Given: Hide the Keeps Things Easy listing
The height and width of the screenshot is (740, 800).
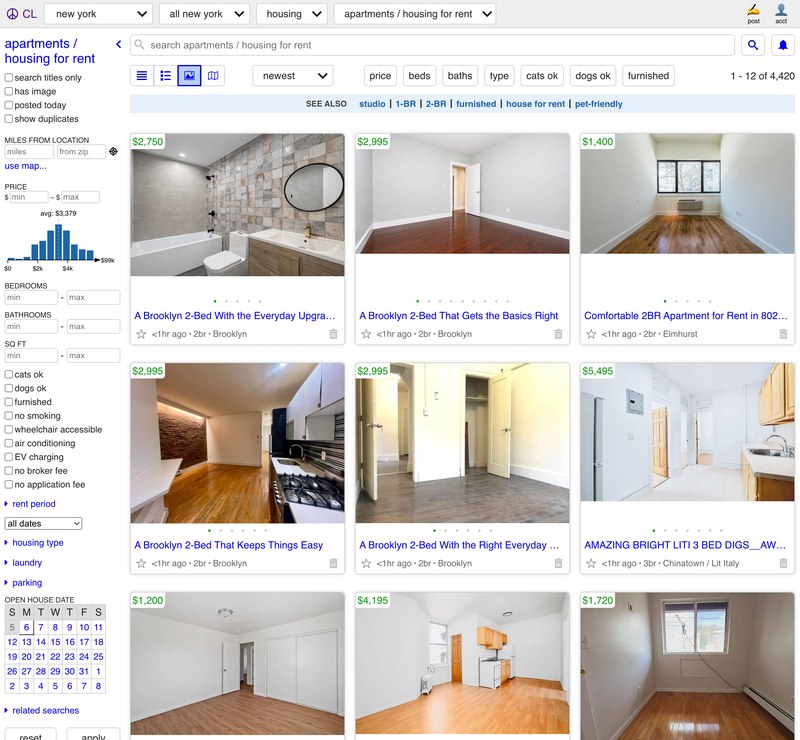Looking at the screenshot, I should pos(333,563).
